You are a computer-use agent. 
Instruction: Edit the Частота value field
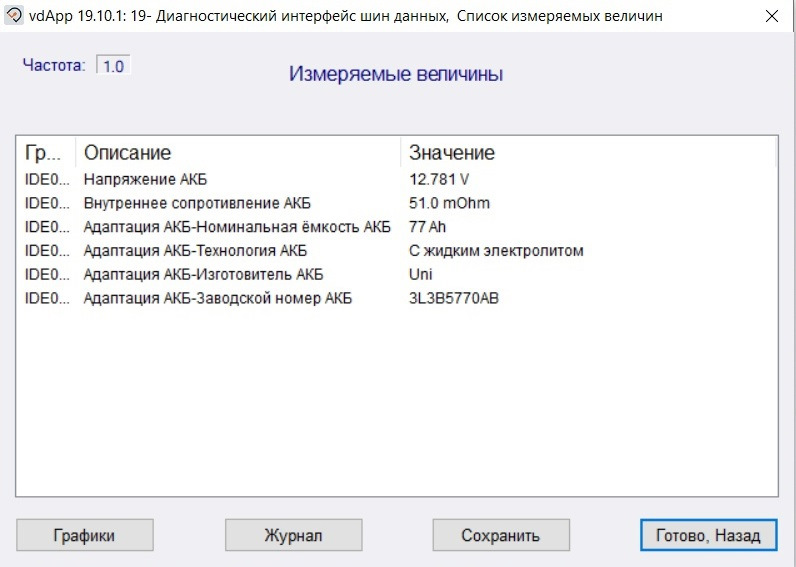point(113,65)
